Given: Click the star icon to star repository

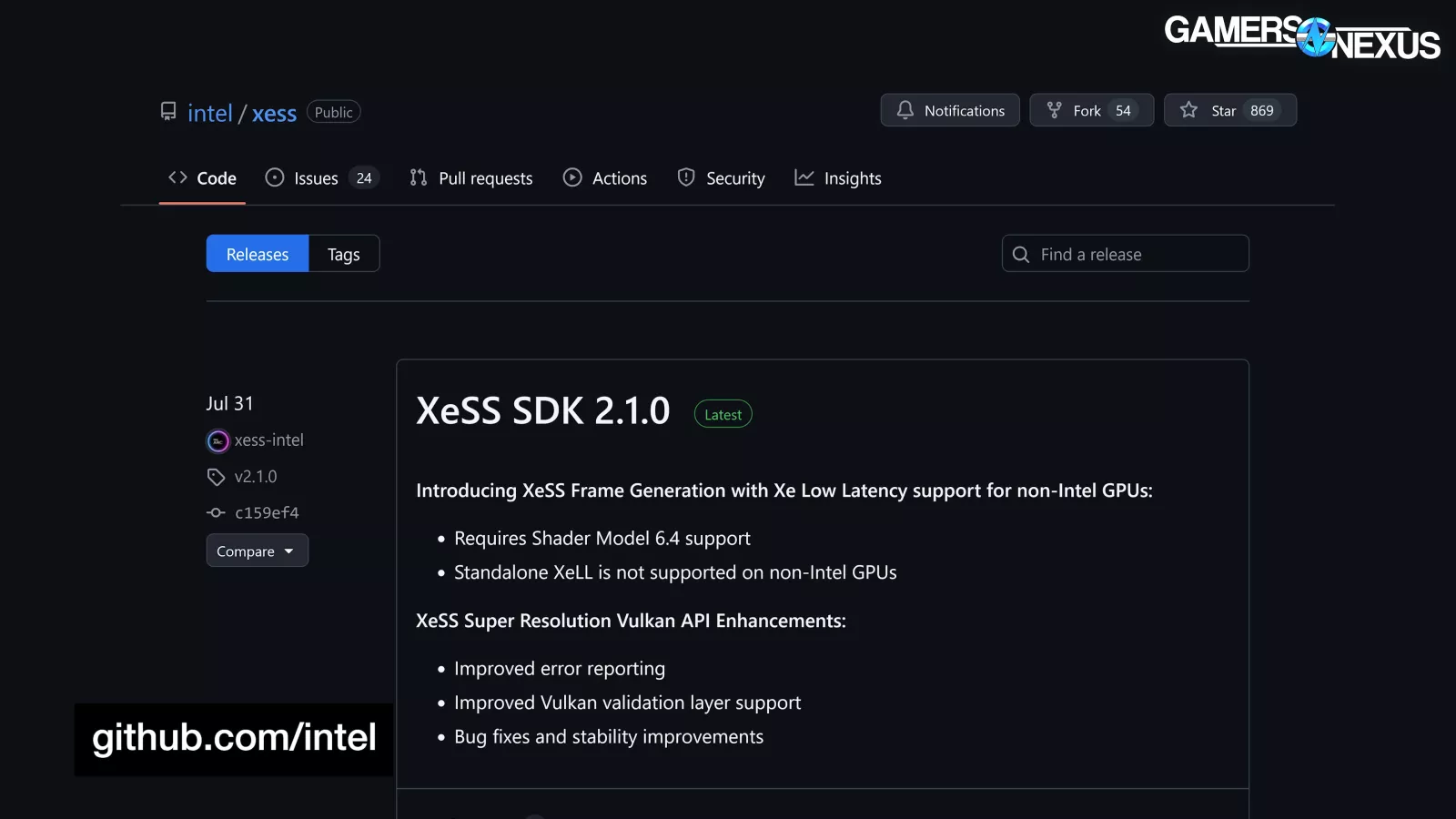Looking at the screenshot, I should click(x=1188, y=110).
